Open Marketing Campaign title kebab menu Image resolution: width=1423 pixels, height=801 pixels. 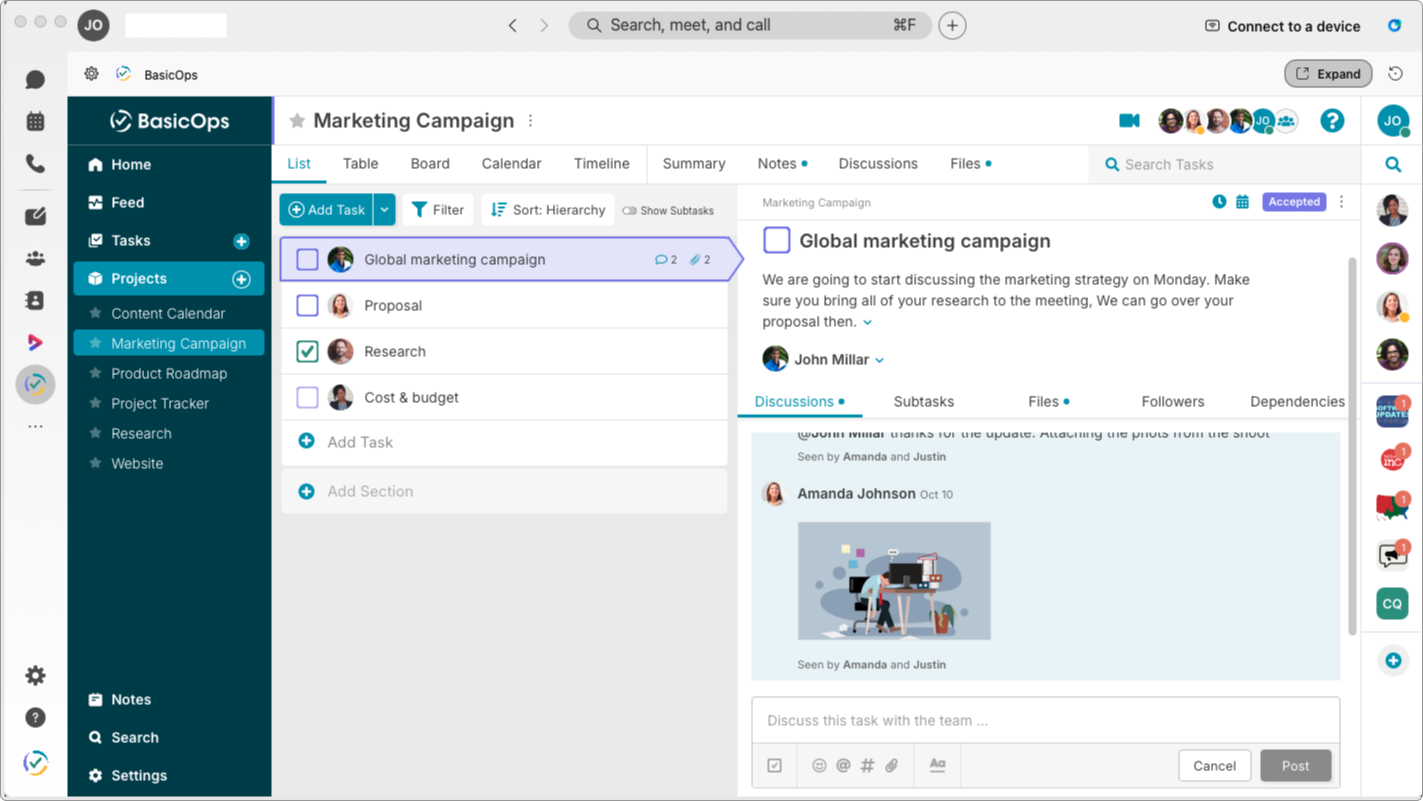coord(531,121)
